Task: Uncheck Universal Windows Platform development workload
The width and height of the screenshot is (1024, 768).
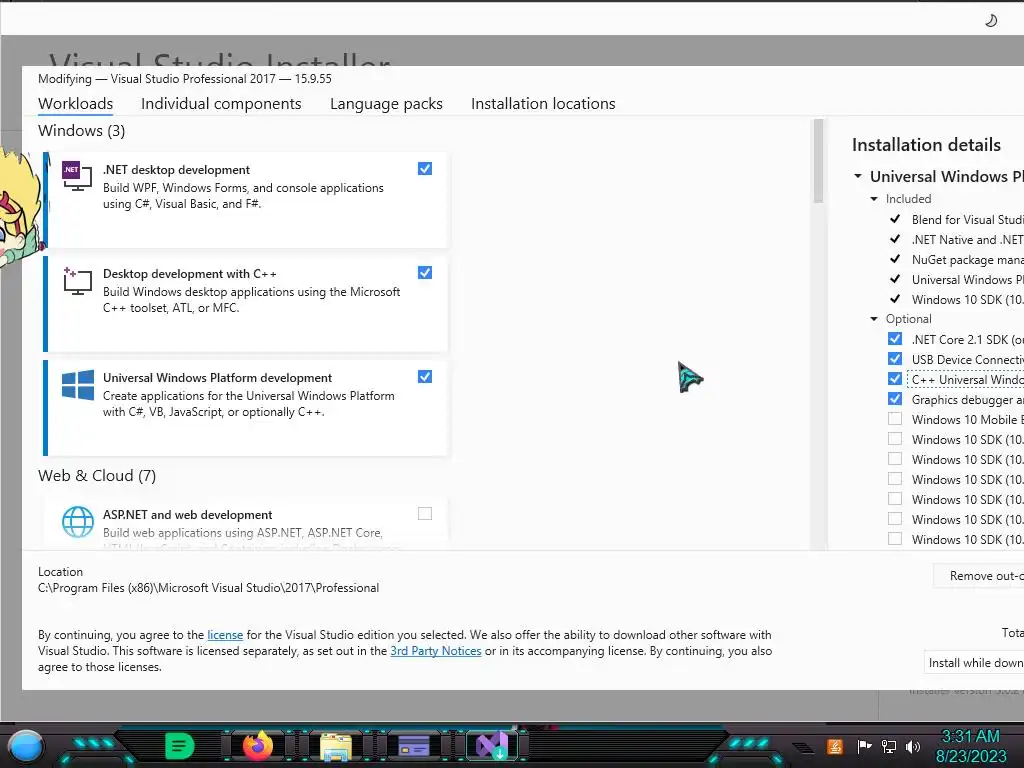Action: 424,376
